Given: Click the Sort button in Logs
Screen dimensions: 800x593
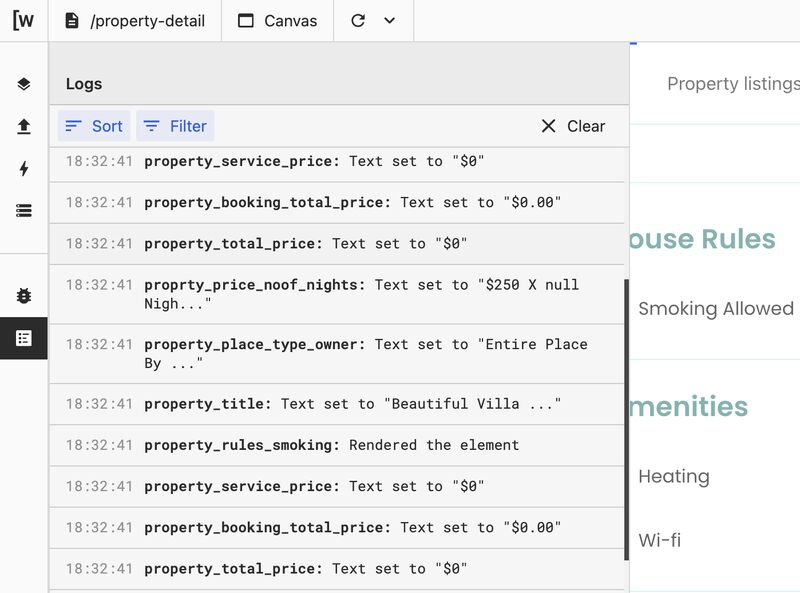Looking at the screenshot, I should click(94, 126).
